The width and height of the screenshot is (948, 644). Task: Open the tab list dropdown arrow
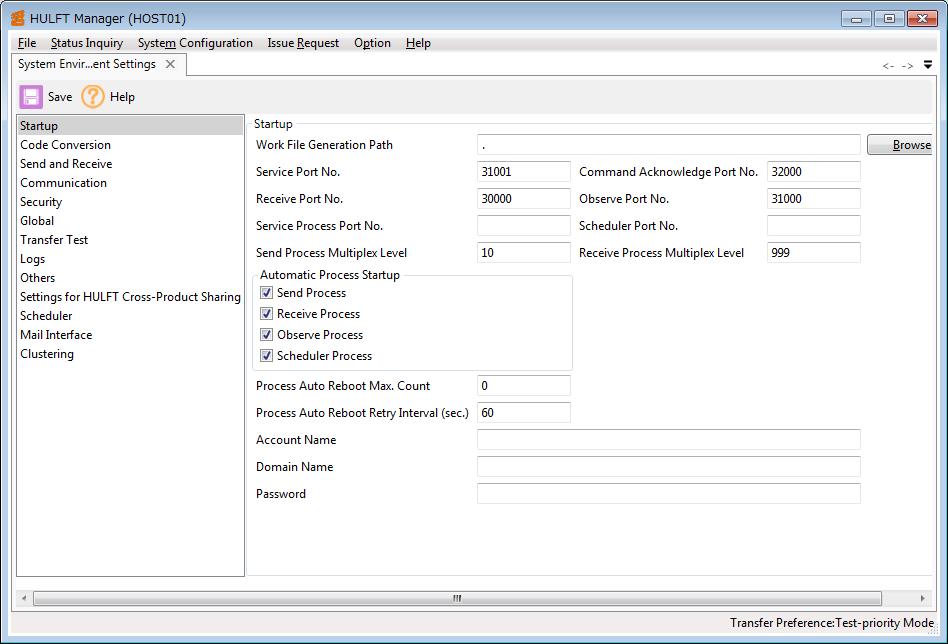928,65
